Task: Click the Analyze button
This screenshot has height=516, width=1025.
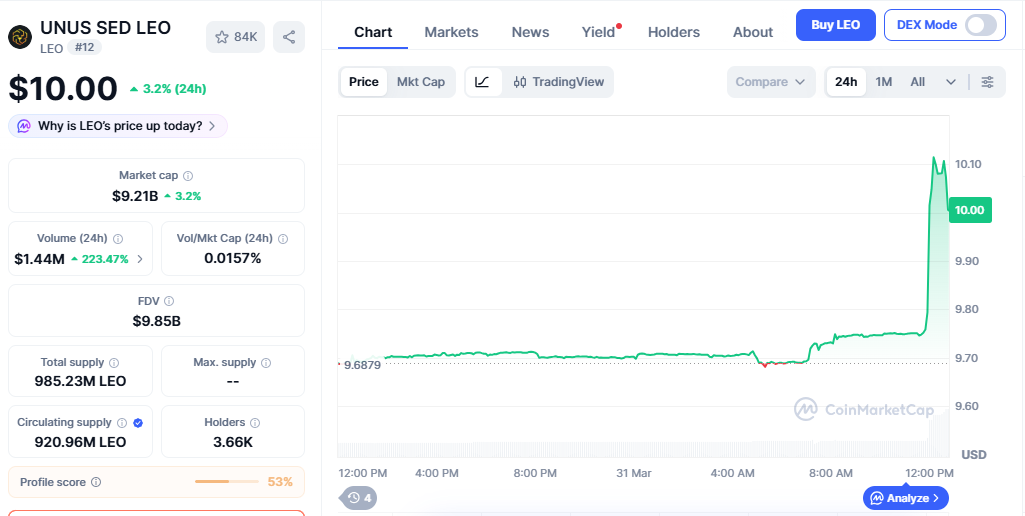Action: tap(905, 498)
